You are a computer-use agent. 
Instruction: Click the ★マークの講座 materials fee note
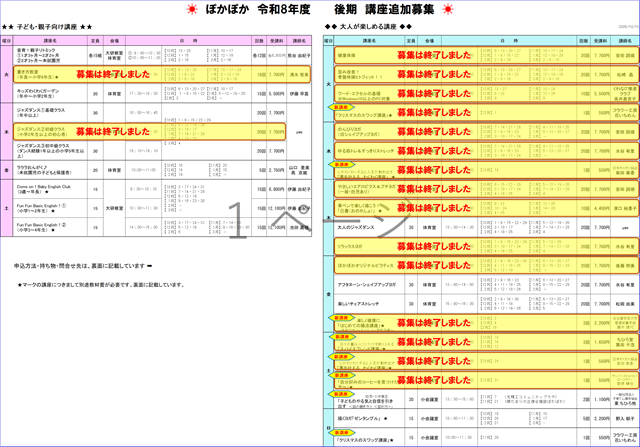pyautogui.click(x=101, y=285)
